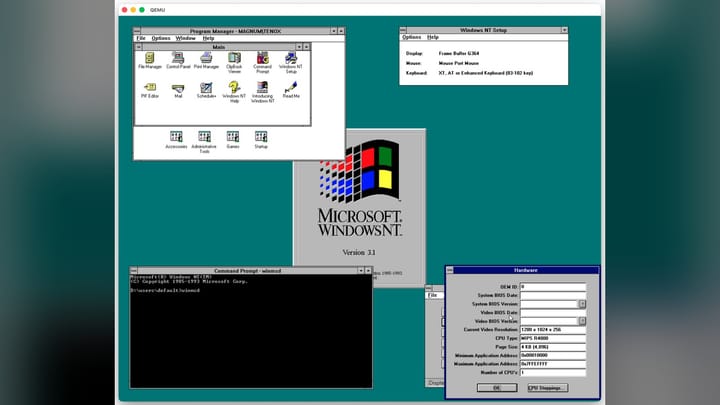Screen dimensions: 720x405
Task: Click Minimum Application Address field
Action: [x=553, y=355]
